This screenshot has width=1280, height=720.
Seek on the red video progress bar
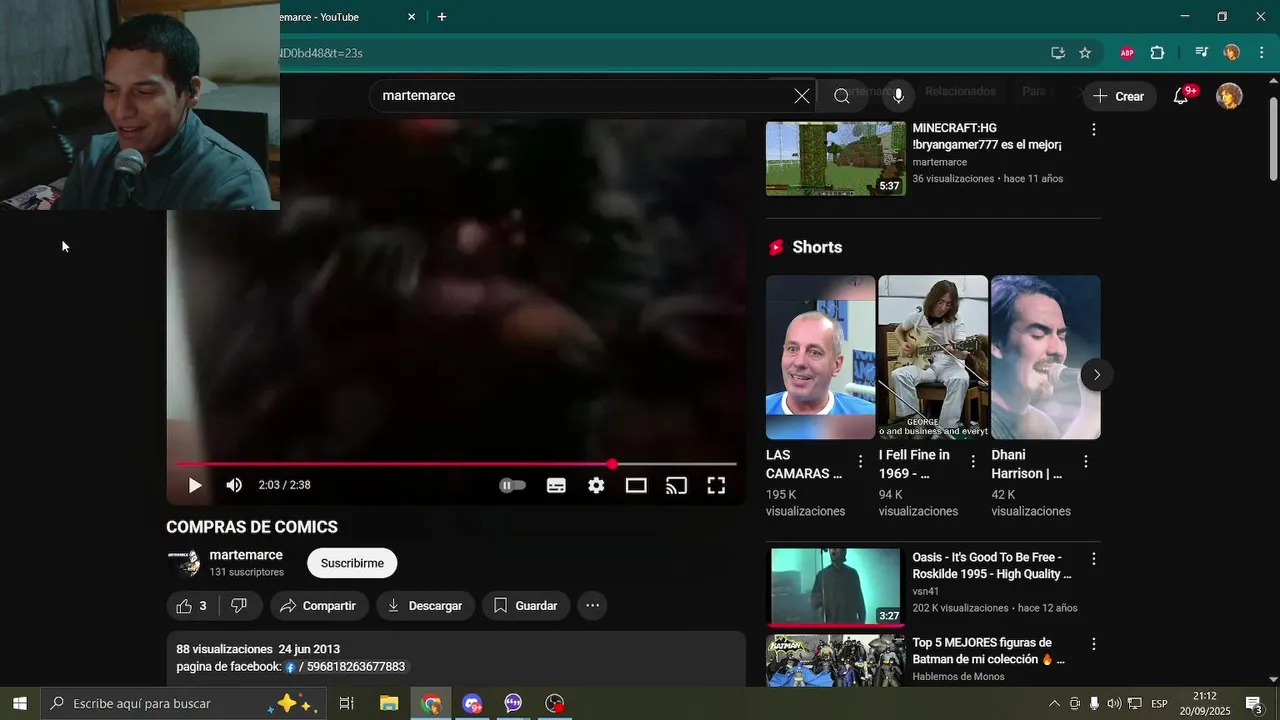coord(456,464)
